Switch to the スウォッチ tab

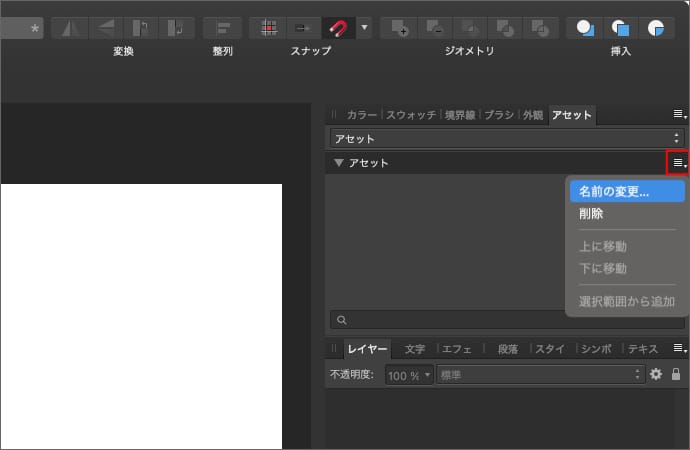[x=410, y=115]
